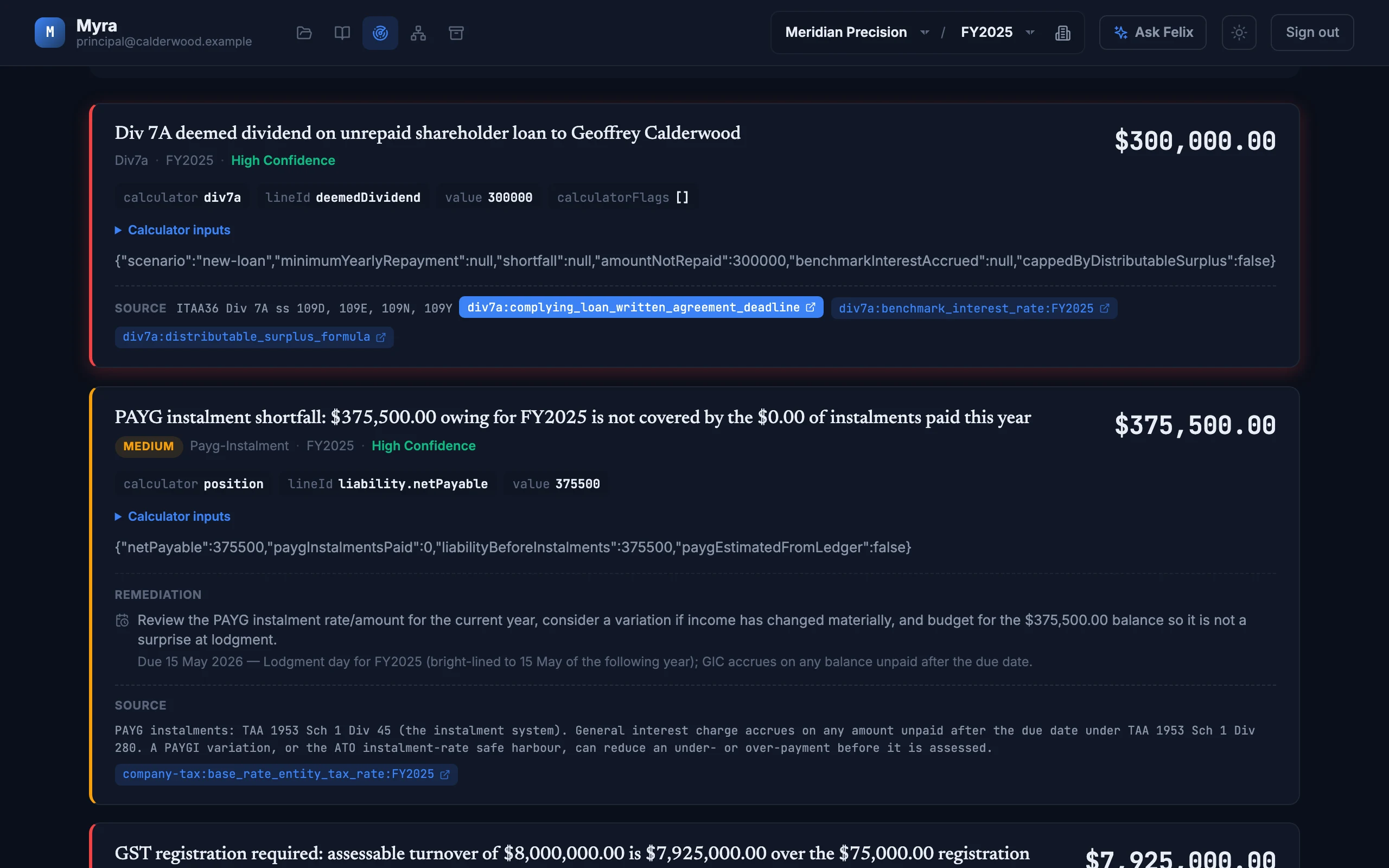Click the building icon beside FY2025
1389x868 pixels.
[x=1062, y=33]
